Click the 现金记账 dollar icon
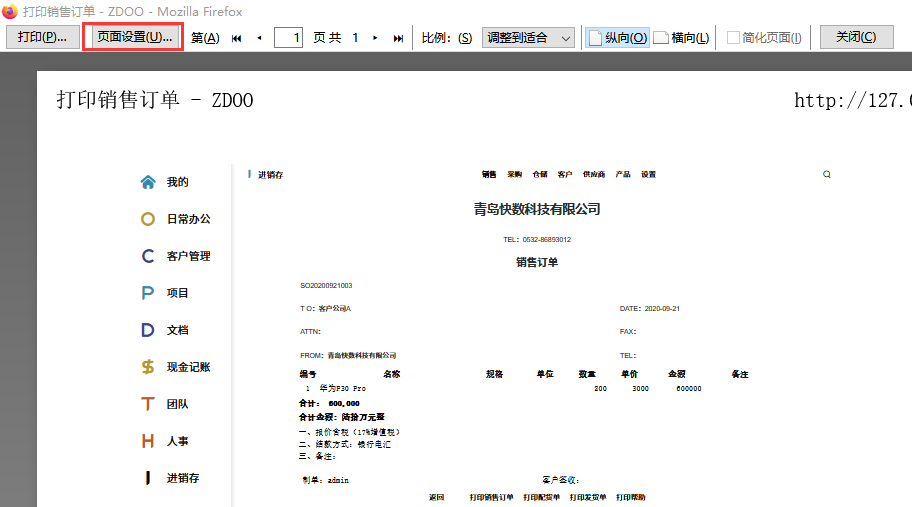 (x=148, y=367)
